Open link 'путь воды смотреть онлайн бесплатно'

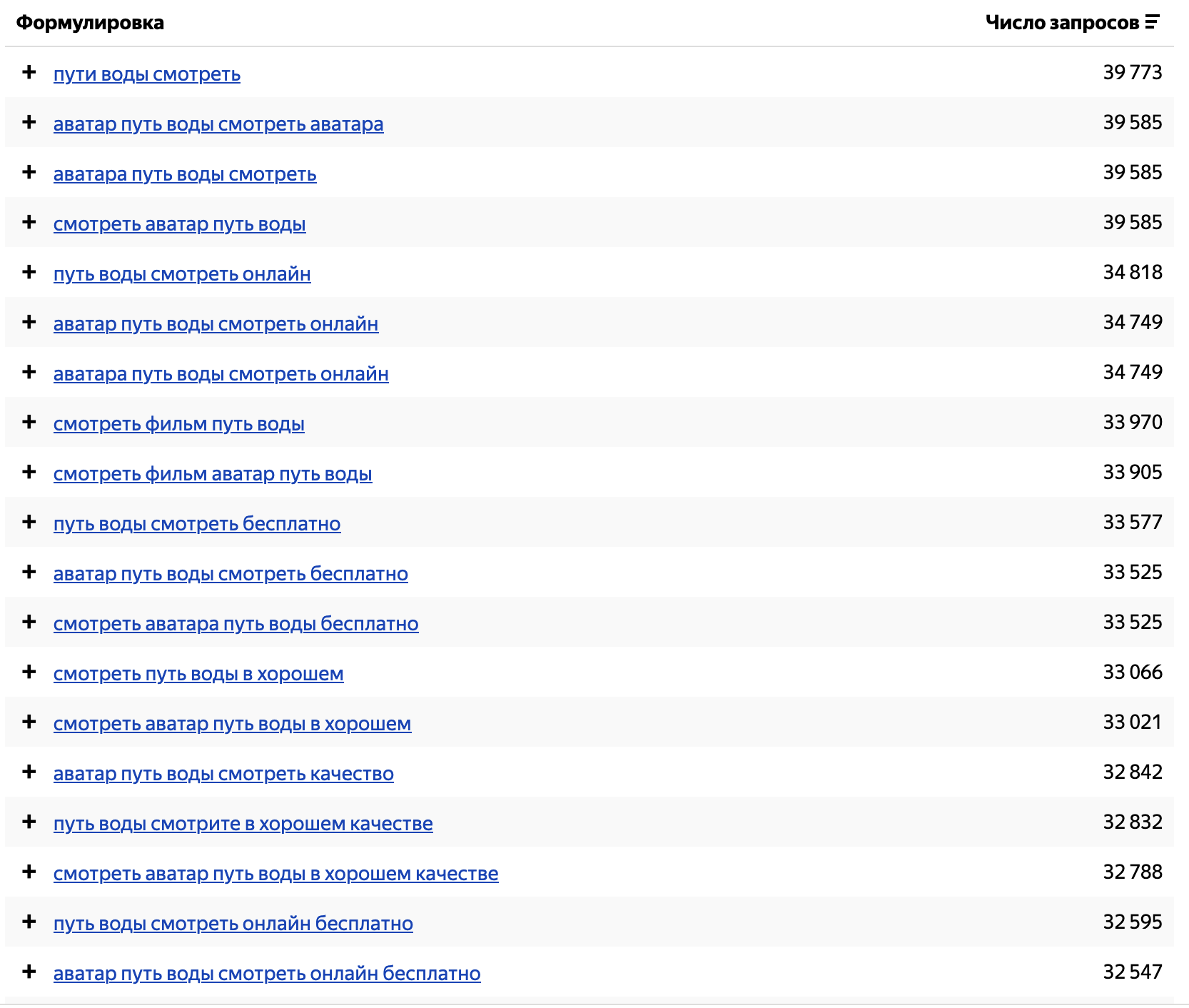(233, 924)
